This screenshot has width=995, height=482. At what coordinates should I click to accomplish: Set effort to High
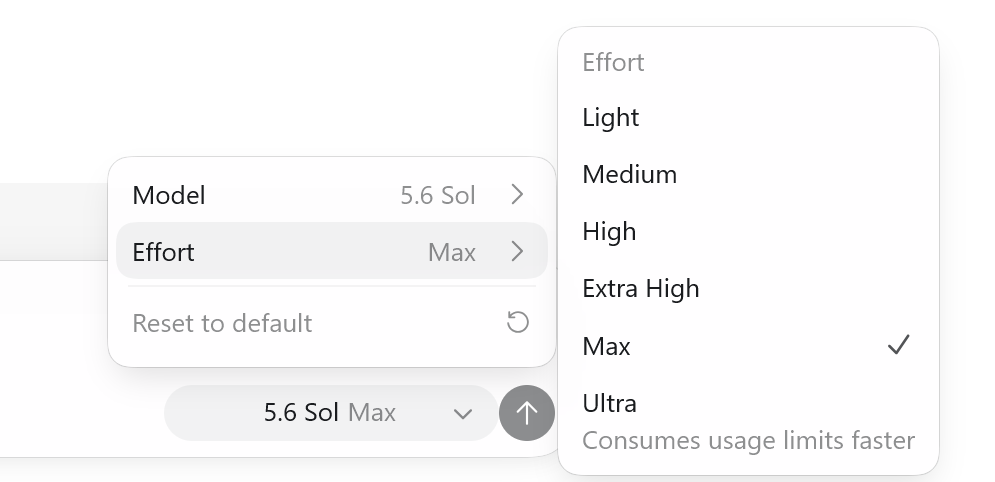[748, 231]
